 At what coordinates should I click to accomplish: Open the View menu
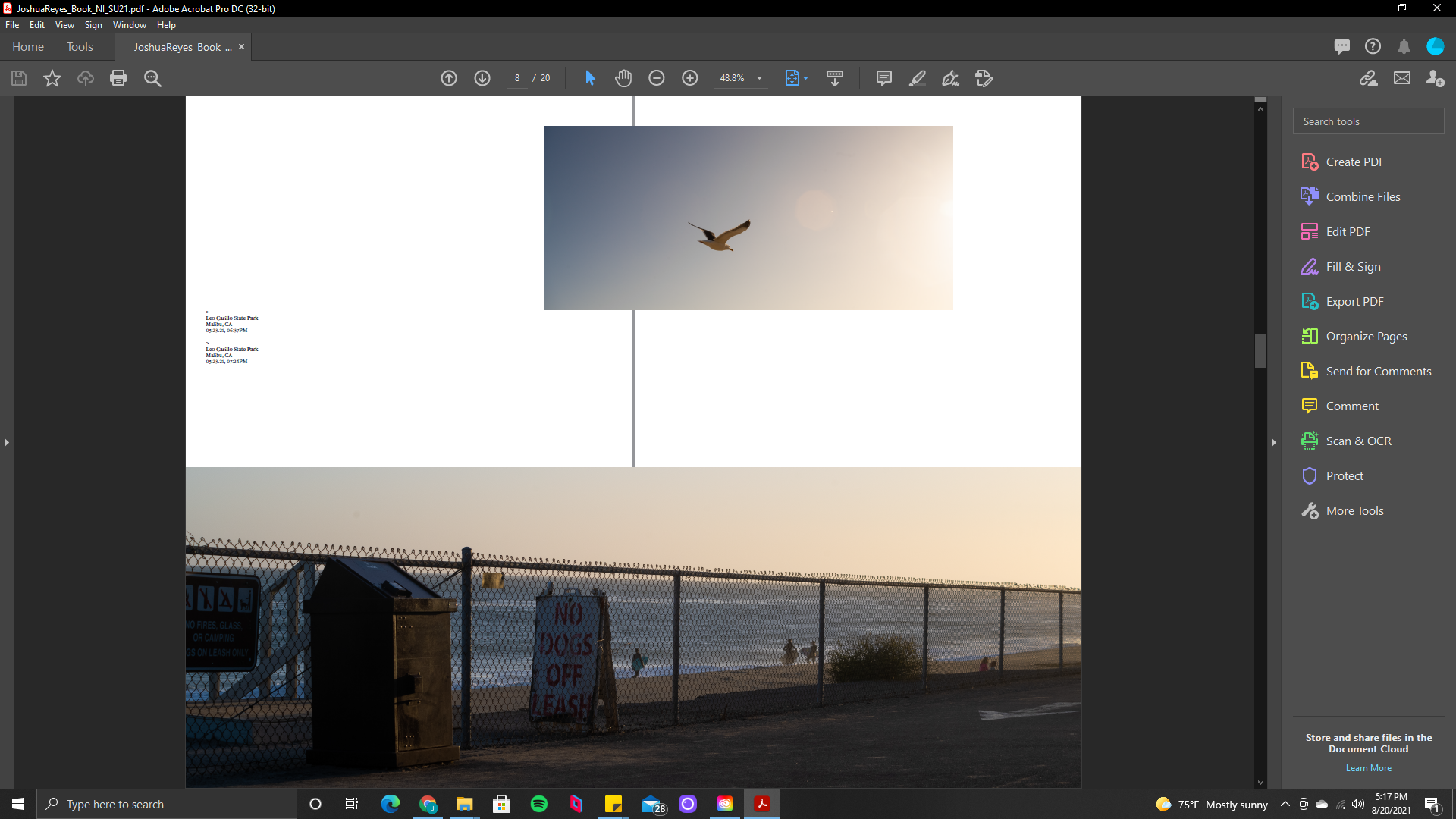(x=64, y=25)
